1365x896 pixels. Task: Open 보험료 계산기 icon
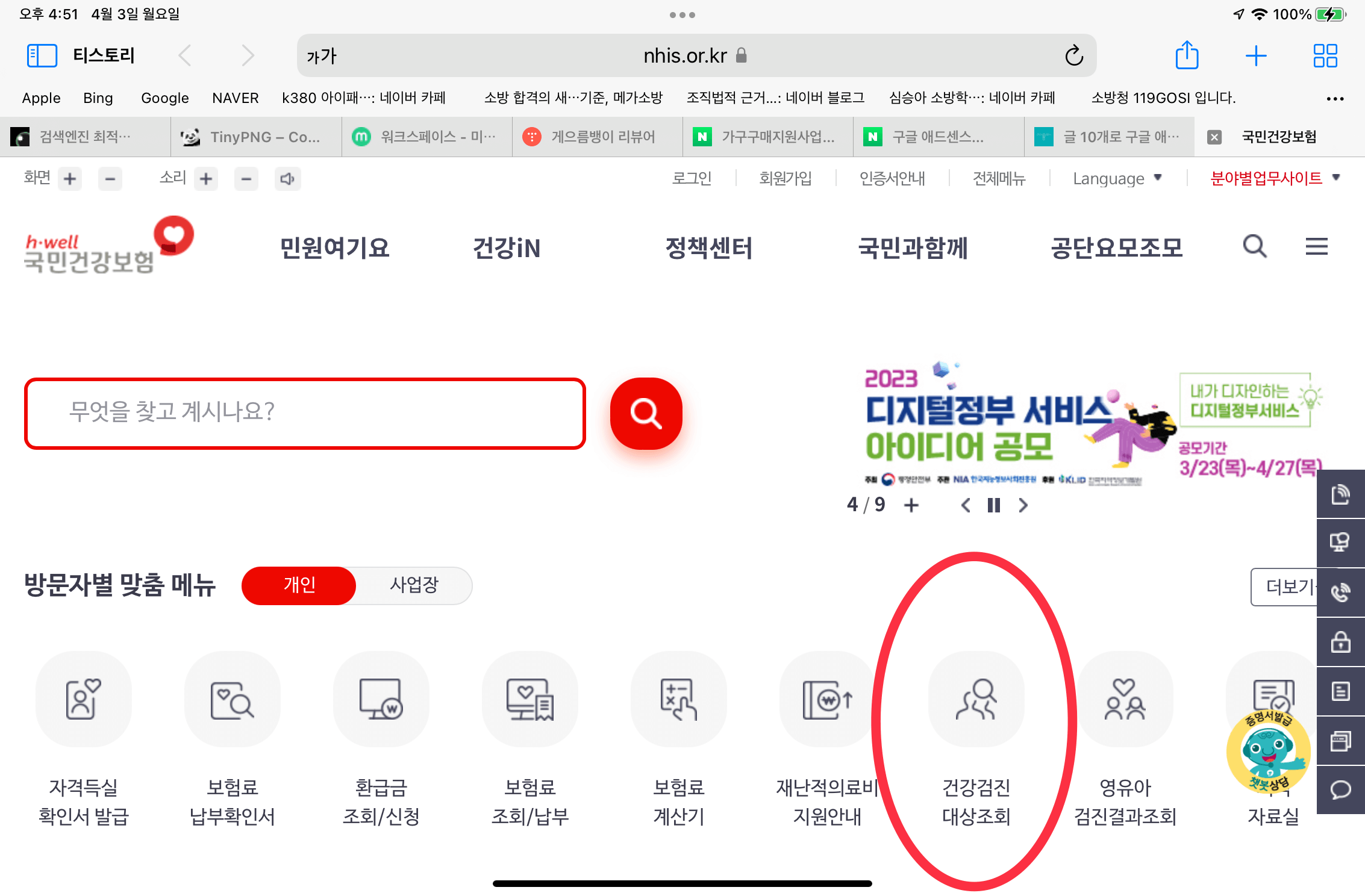point(679,700)
